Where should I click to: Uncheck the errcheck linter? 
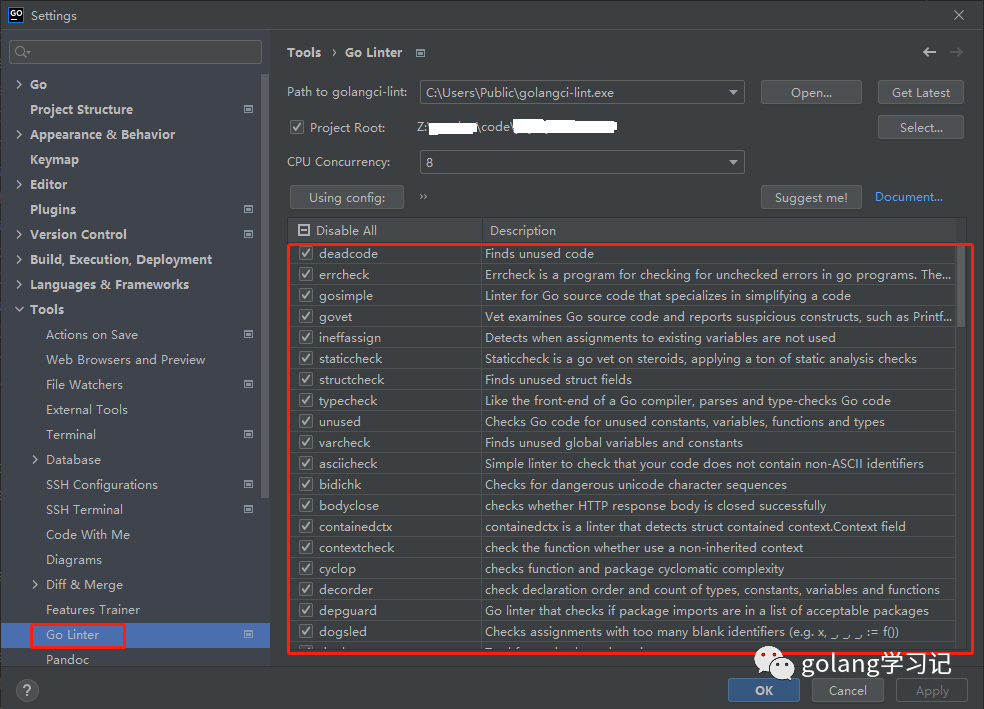pos(306,274)
